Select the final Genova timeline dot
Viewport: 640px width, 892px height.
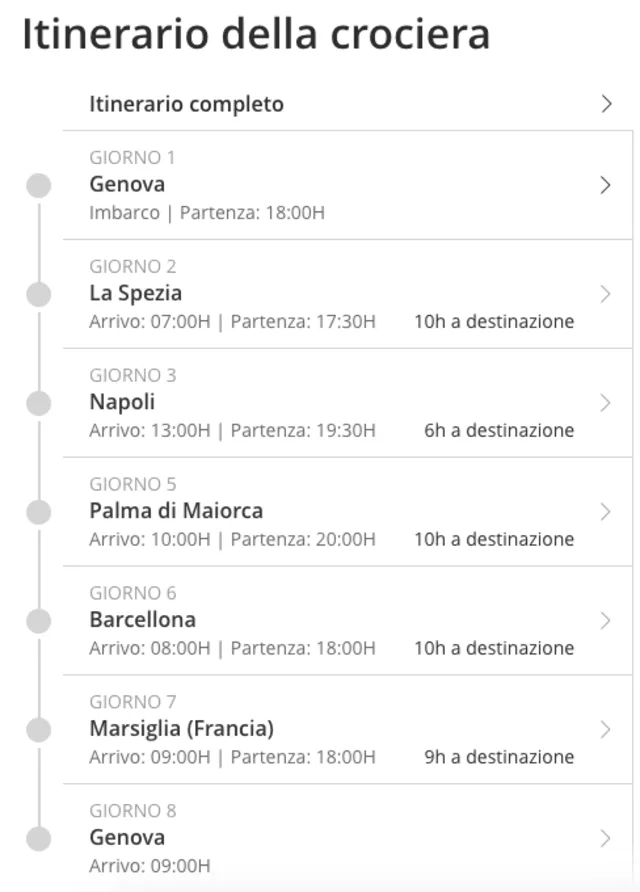point(39,838)
